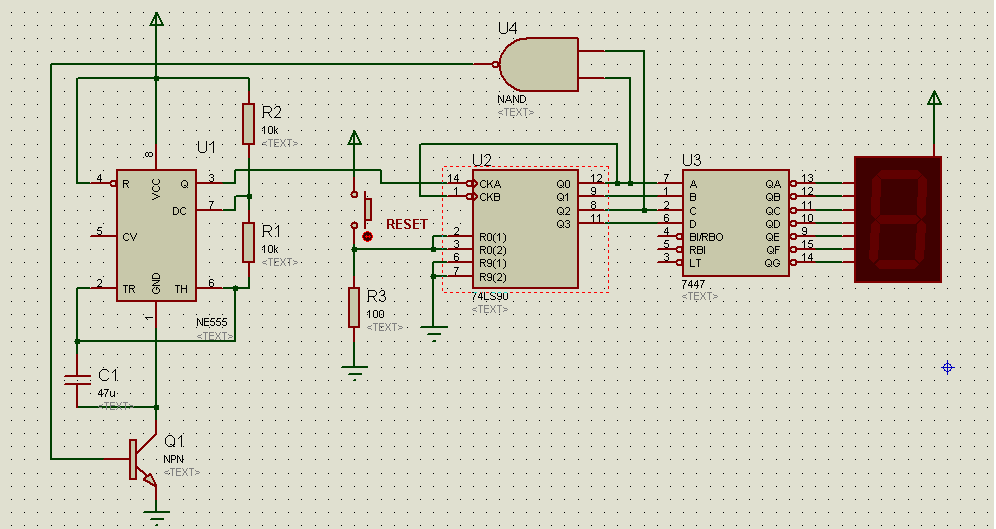Click the blue crosshair origin marker

coord(948,367)
